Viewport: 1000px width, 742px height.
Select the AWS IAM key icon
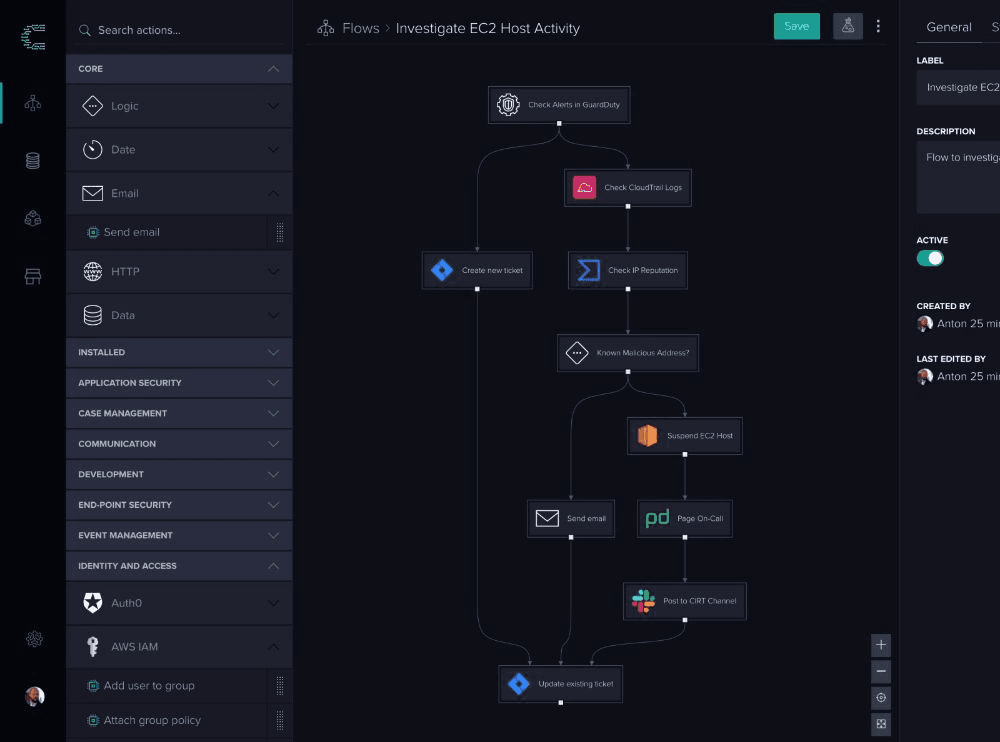(92, 646)
